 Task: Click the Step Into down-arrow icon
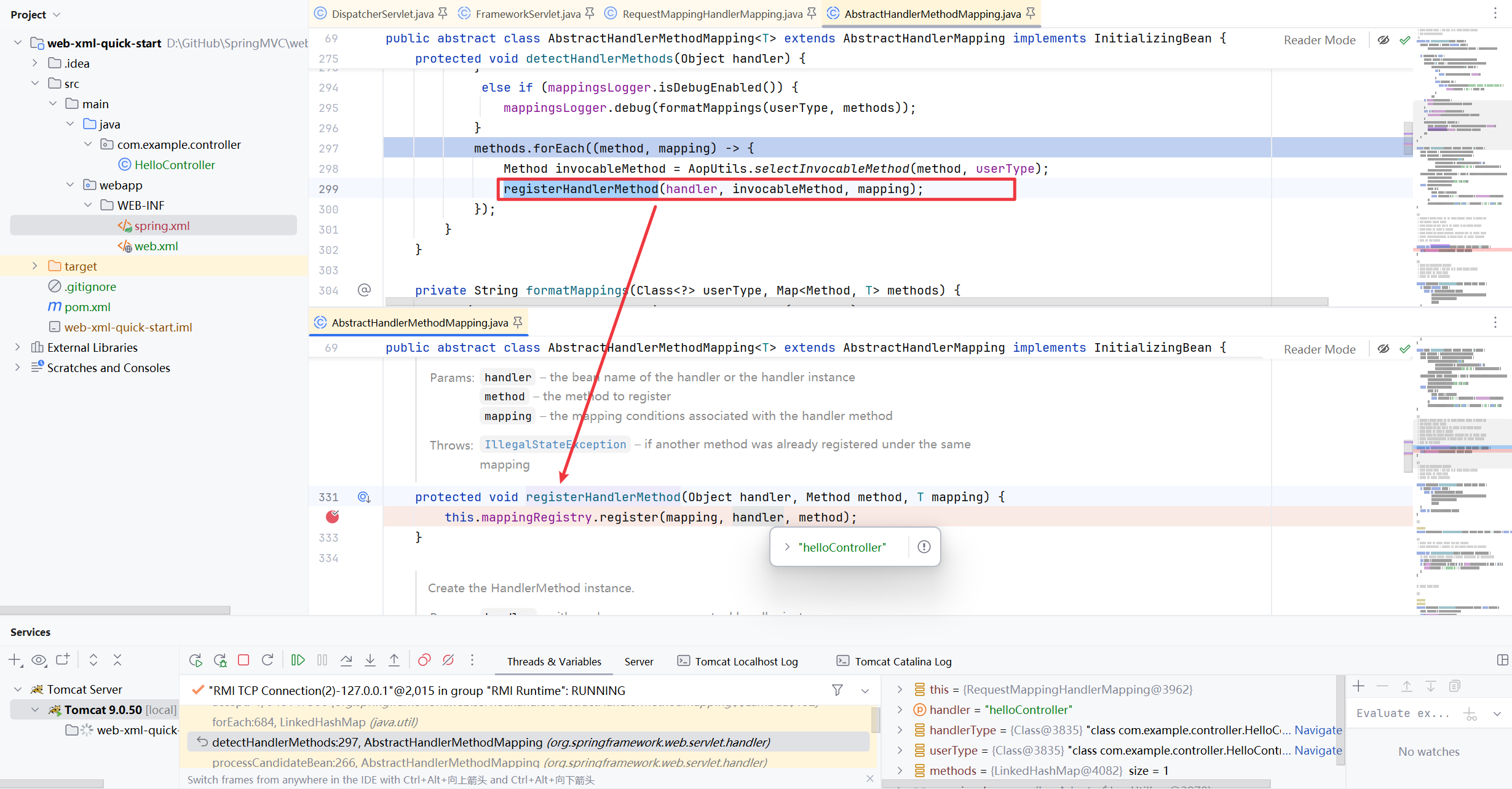click(370, 660)
